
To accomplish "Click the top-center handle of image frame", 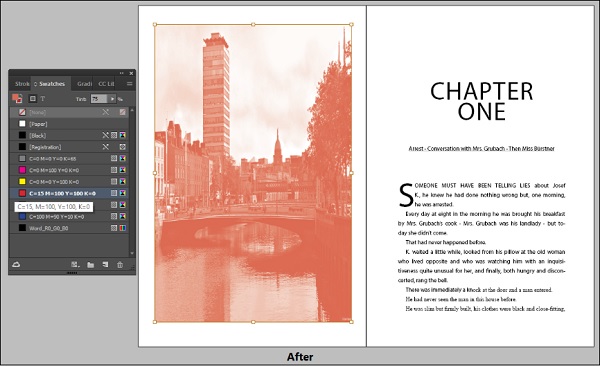I will click(x=253, y=25).
